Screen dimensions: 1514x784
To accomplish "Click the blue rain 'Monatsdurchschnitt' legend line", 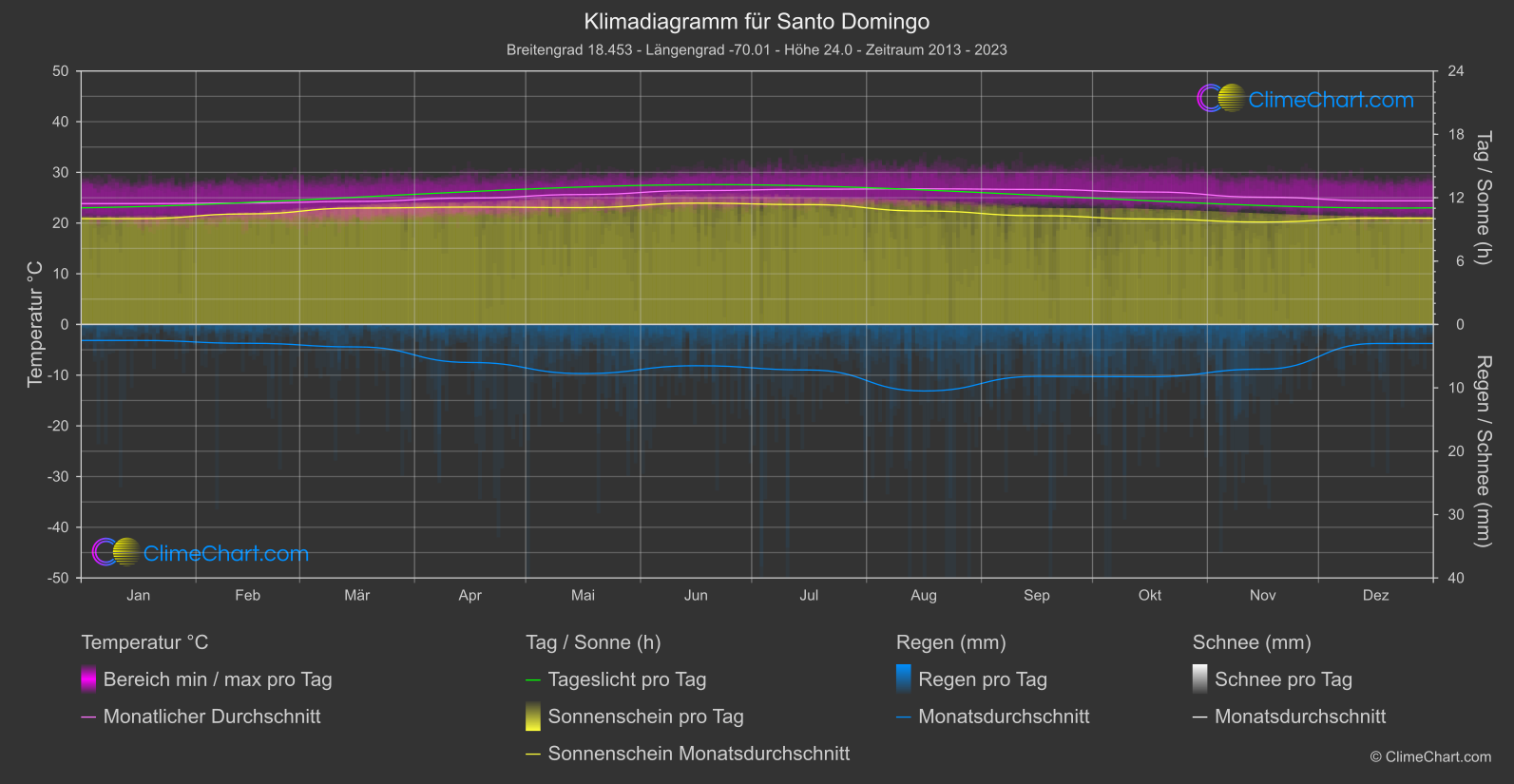I will [x=904, y=717].
